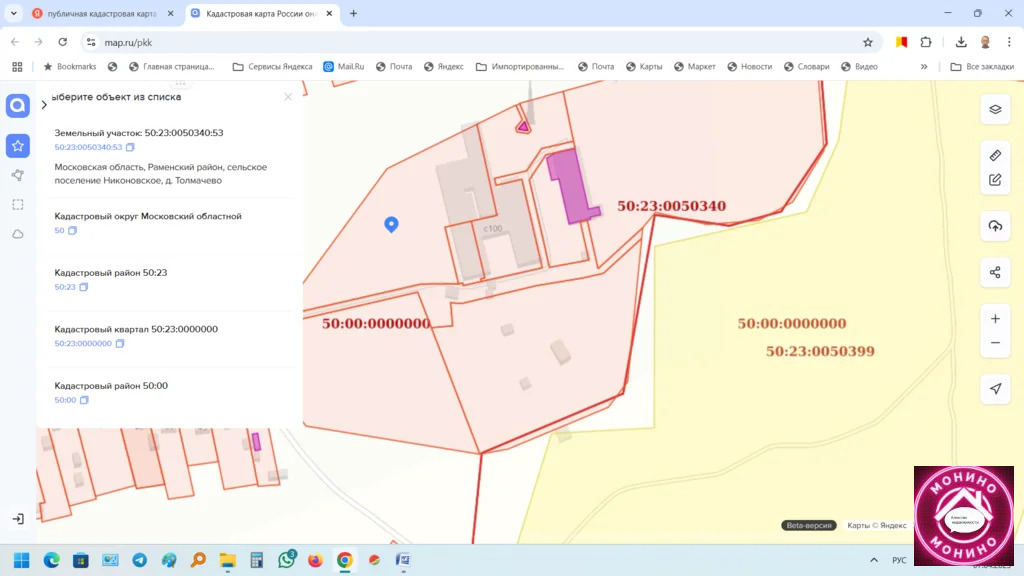
Task: Open the Chrome three-dot menu
Action: click(x=1009, y=42)
